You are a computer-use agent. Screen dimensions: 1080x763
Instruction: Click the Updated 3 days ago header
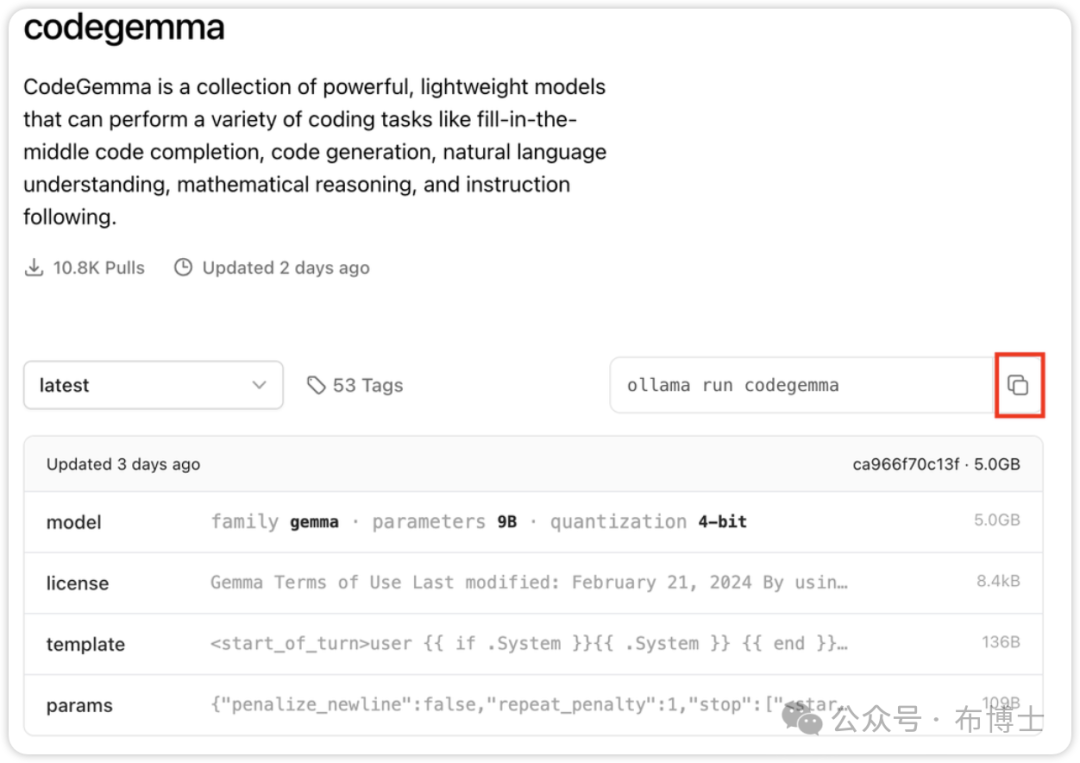123,464
